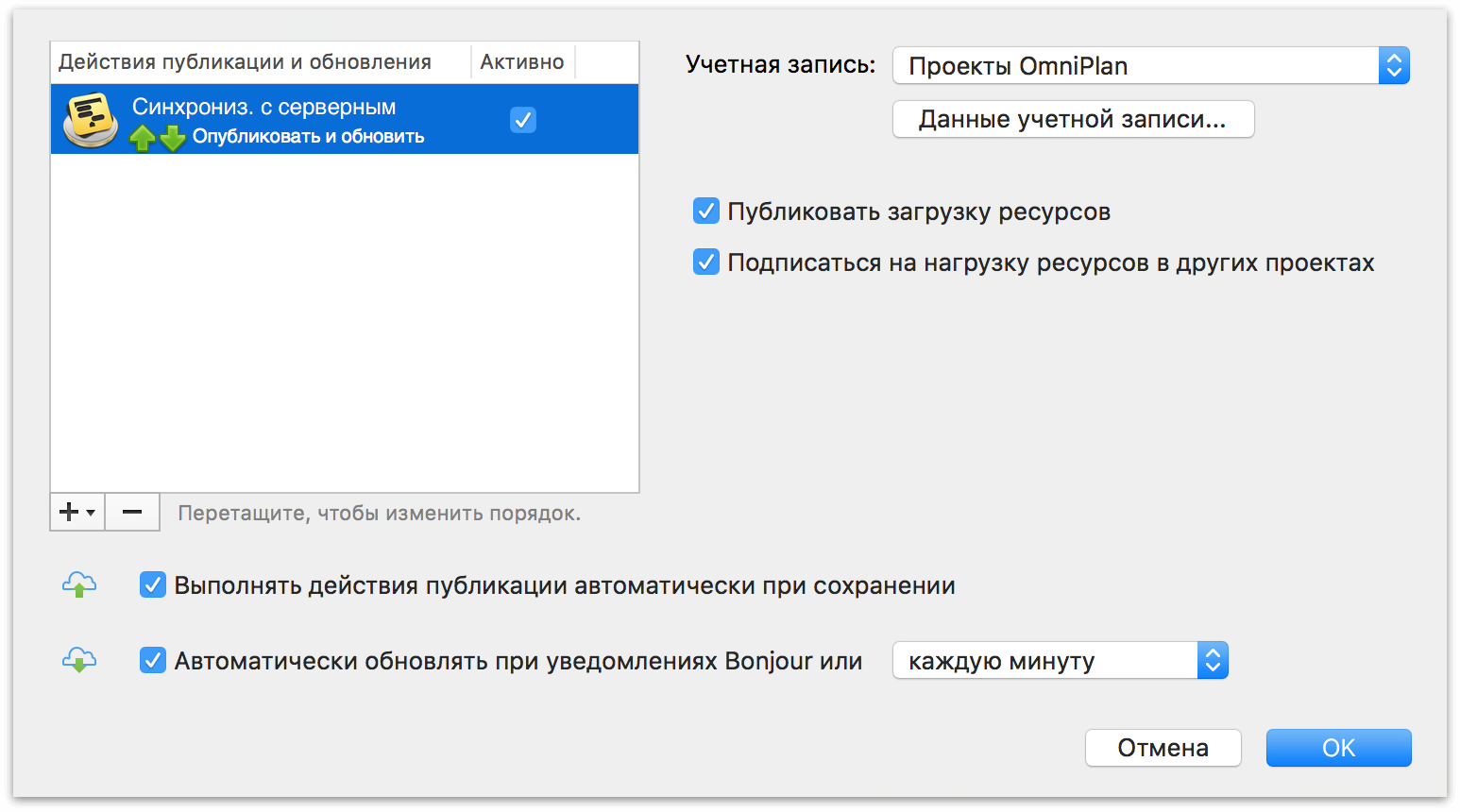Disable automatic publish actions on save
The height and width of the screenshot is (812, 1460).
click(x=153, y=585)
